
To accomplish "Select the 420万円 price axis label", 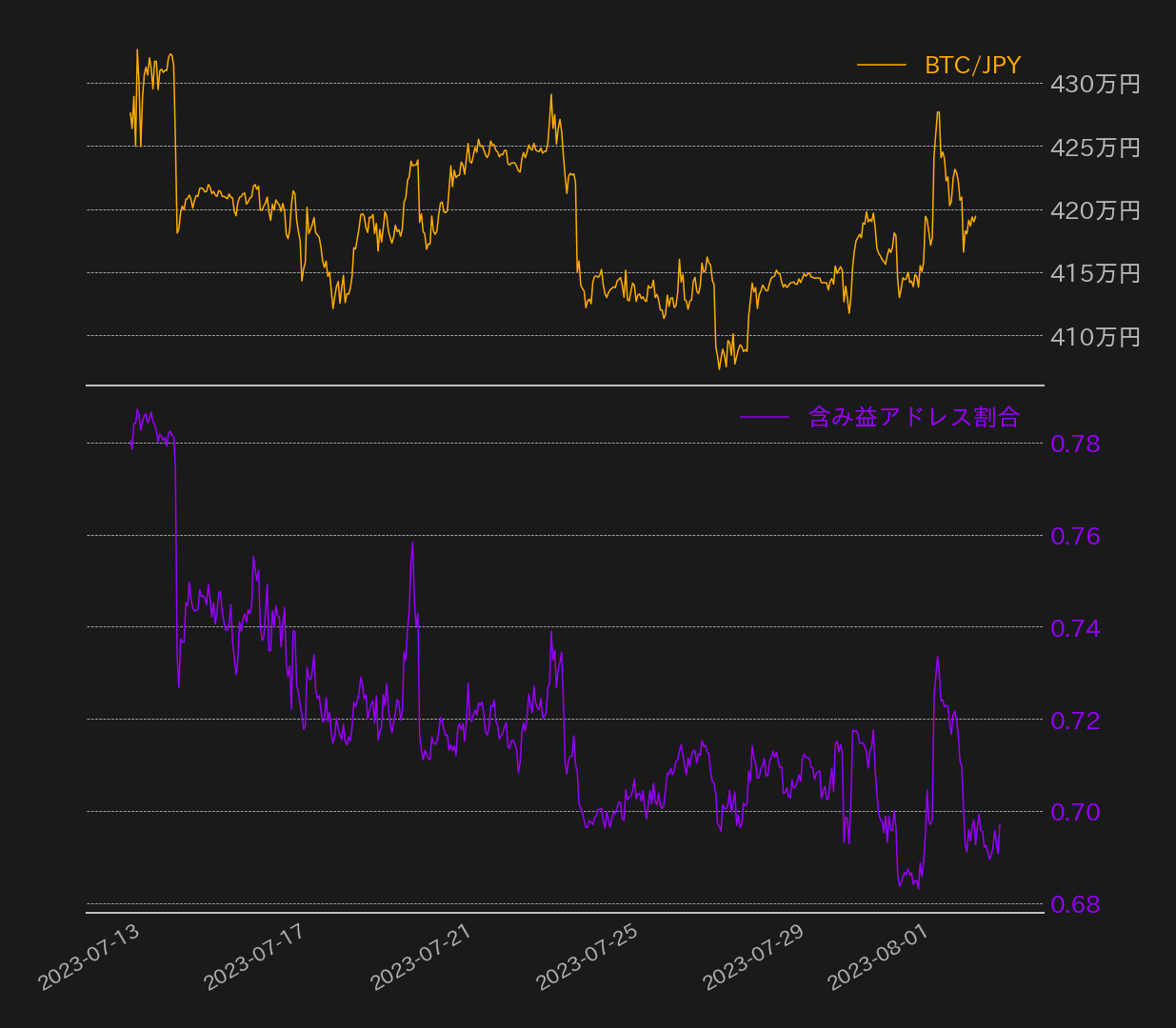I will point(1095,210).
